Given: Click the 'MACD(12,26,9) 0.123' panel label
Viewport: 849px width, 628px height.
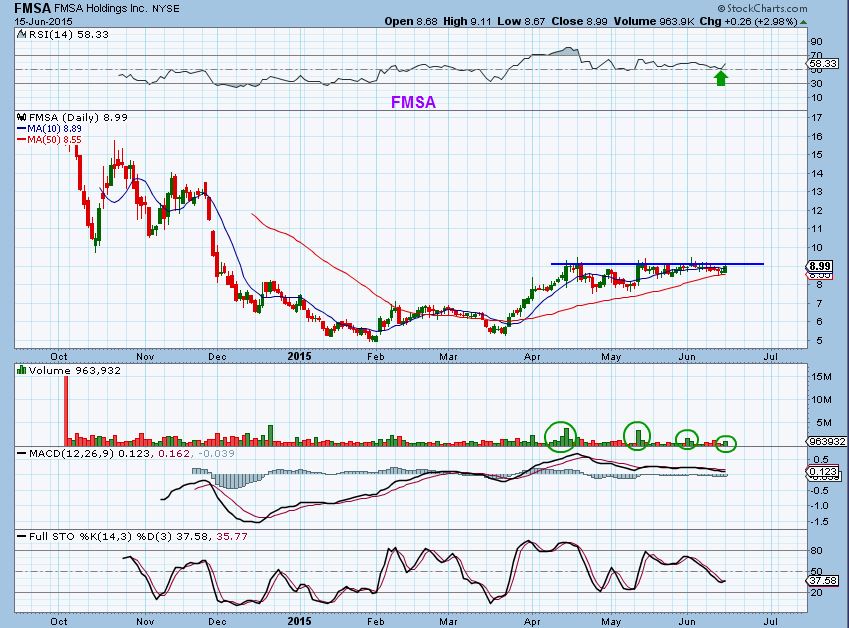Looking at the screenshot, I should [x=89, y=453].
